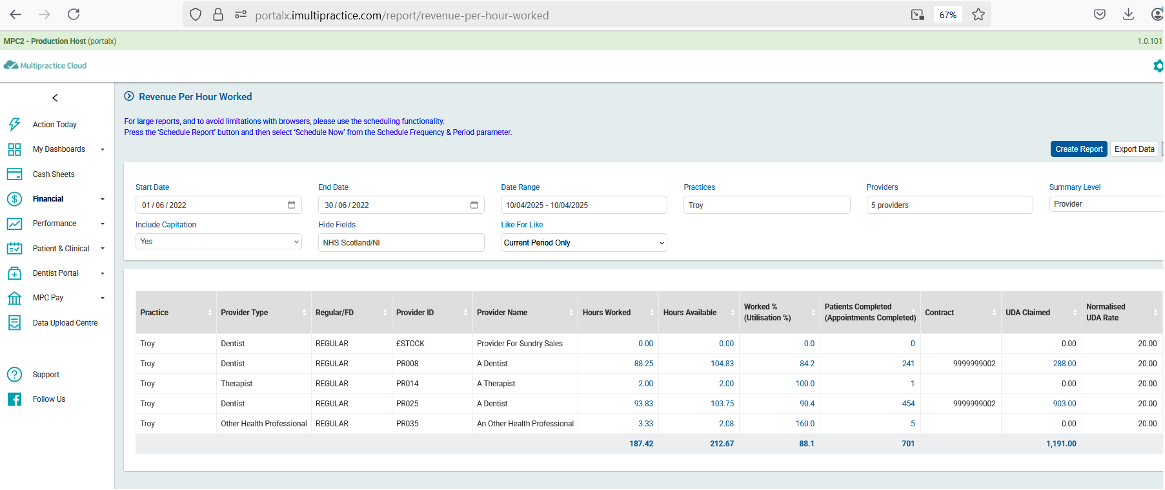
Task: Click the settings gear icon top right
Action: coord(1158,65)
